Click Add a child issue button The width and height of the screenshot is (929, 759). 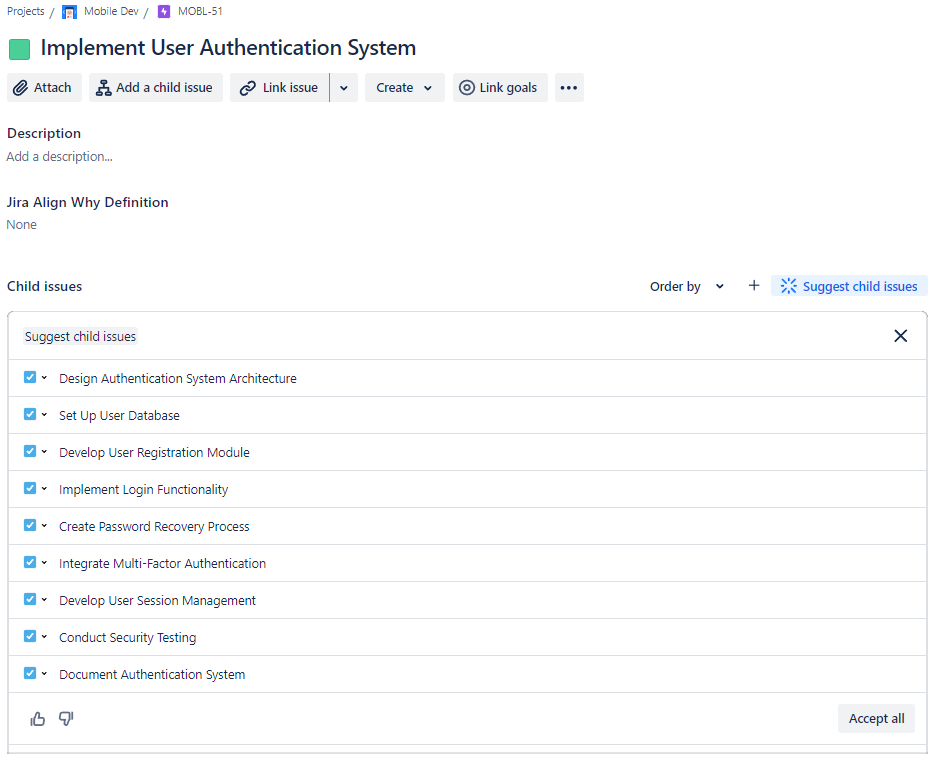[155, 88]
